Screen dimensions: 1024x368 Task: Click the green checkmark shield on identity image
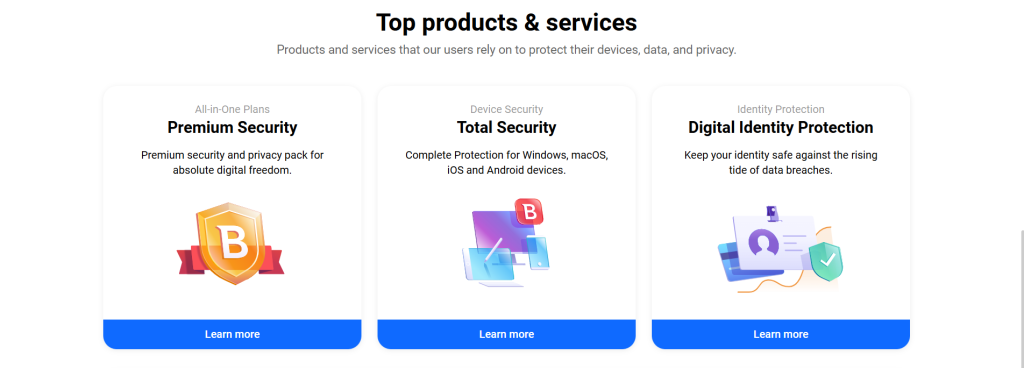point(826,260)
